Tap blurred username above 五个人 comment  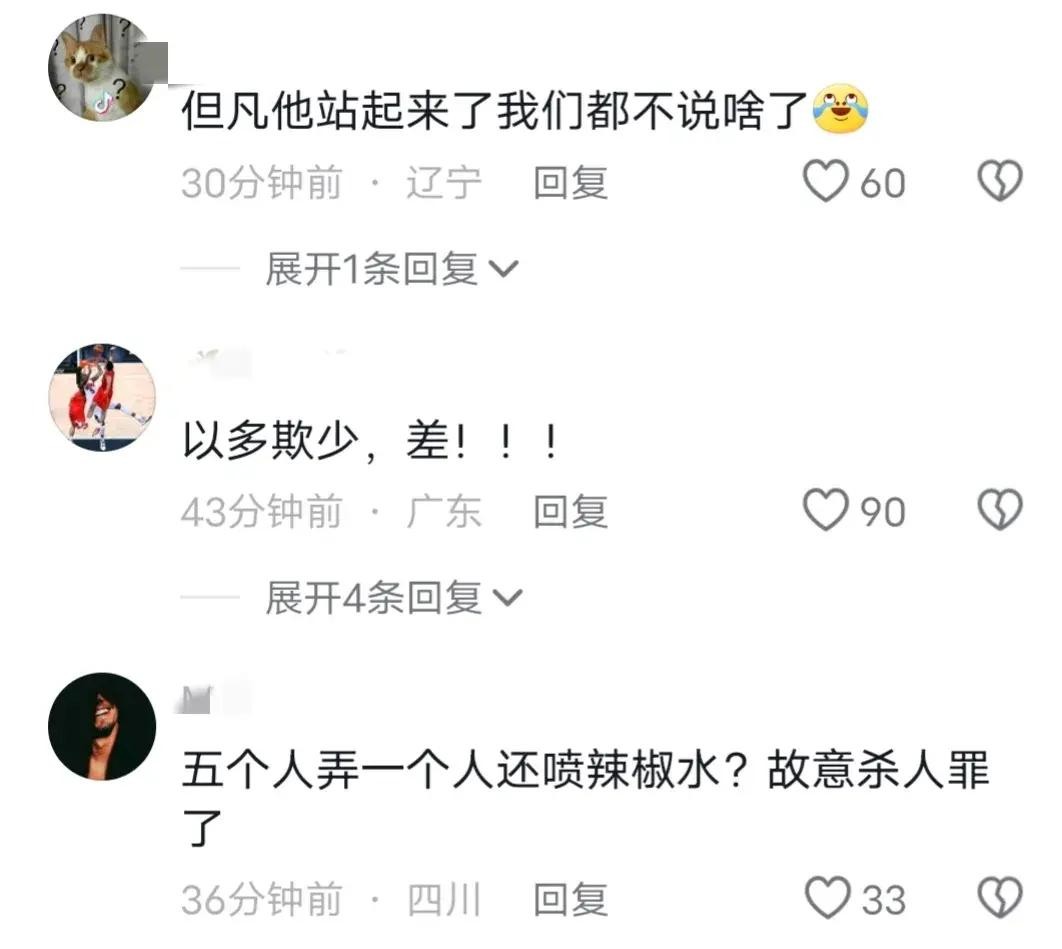click(213, 698)
